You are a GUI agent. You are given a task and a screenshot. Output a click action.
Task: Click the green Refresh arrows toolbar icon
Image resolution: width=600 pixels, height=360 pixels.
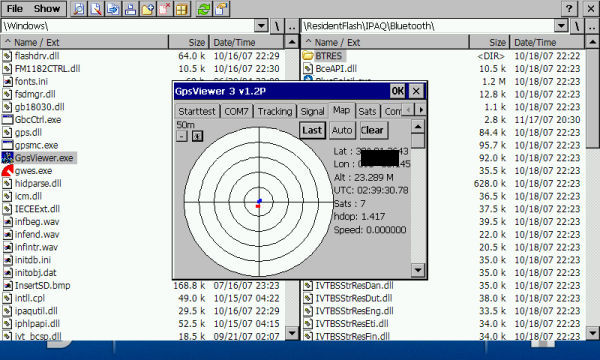(204, 9)
